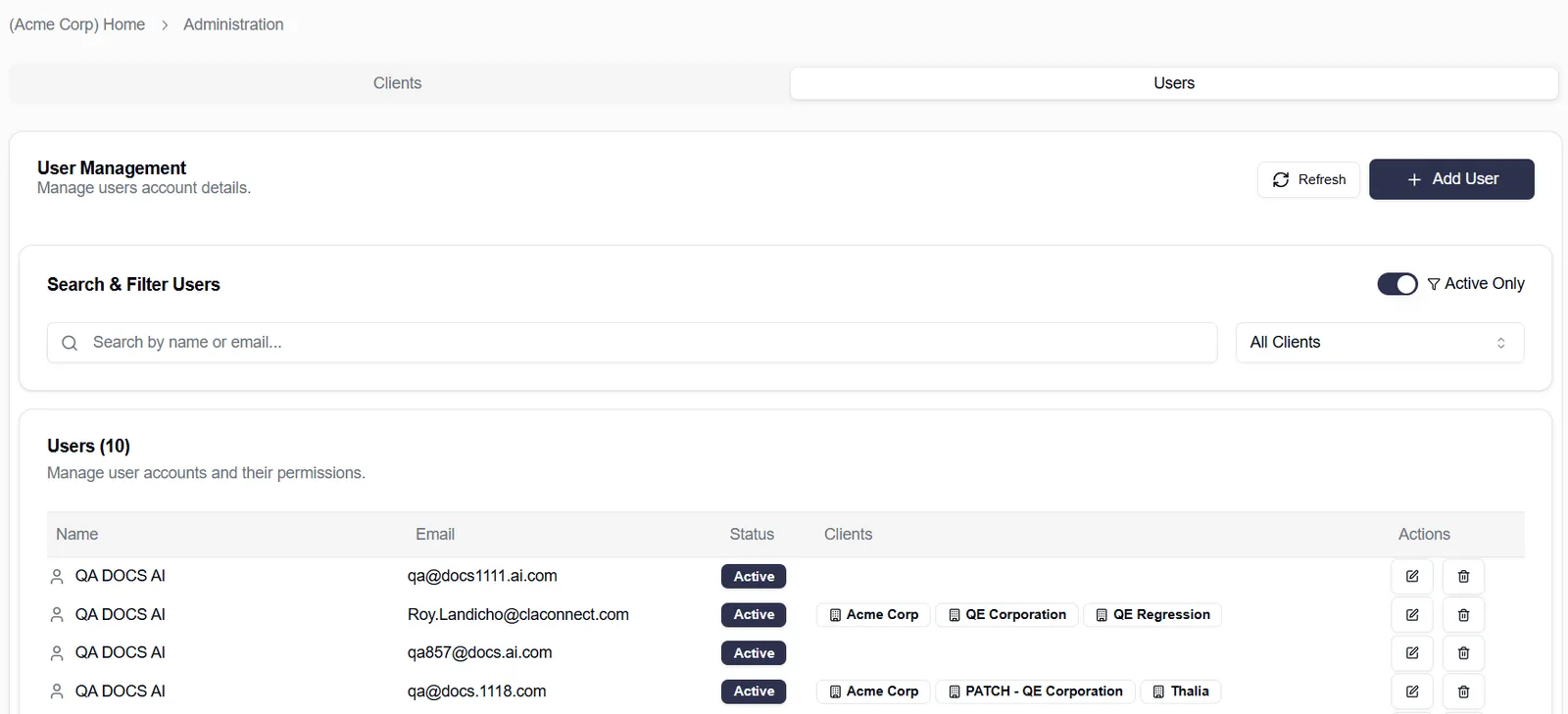
Task: Click the user icon on the qa@docs1111.ai.com row
Action: (57, 577)
